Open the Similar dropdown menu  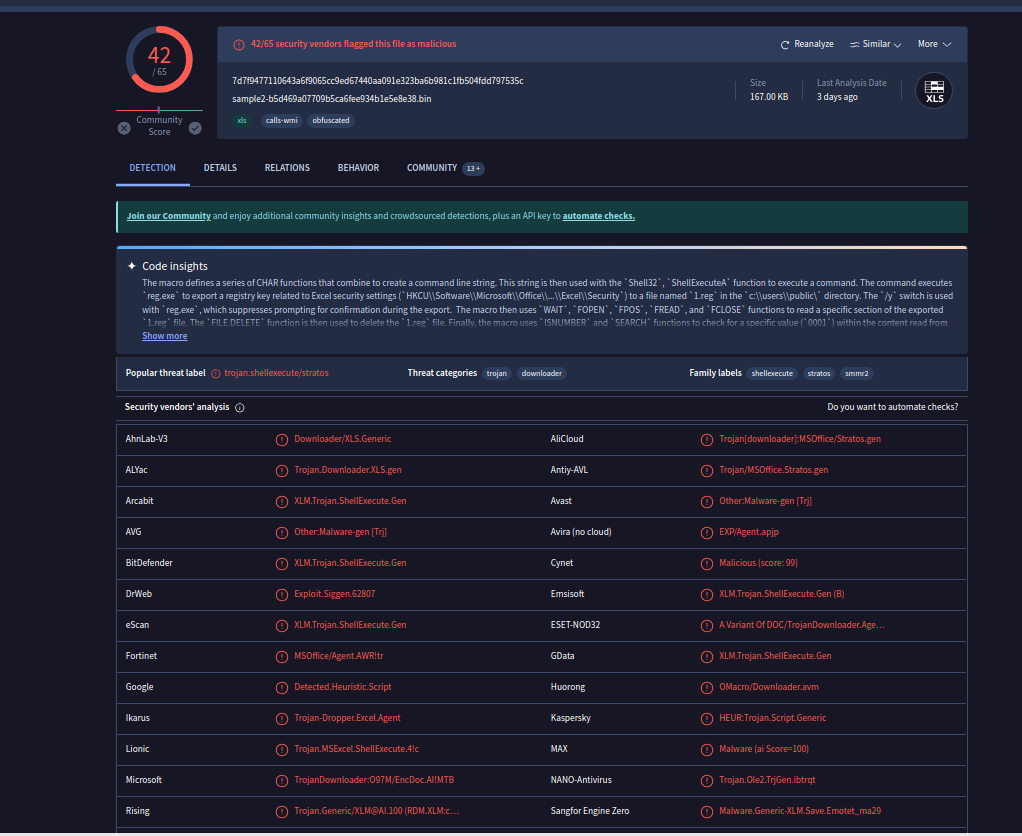875,45
